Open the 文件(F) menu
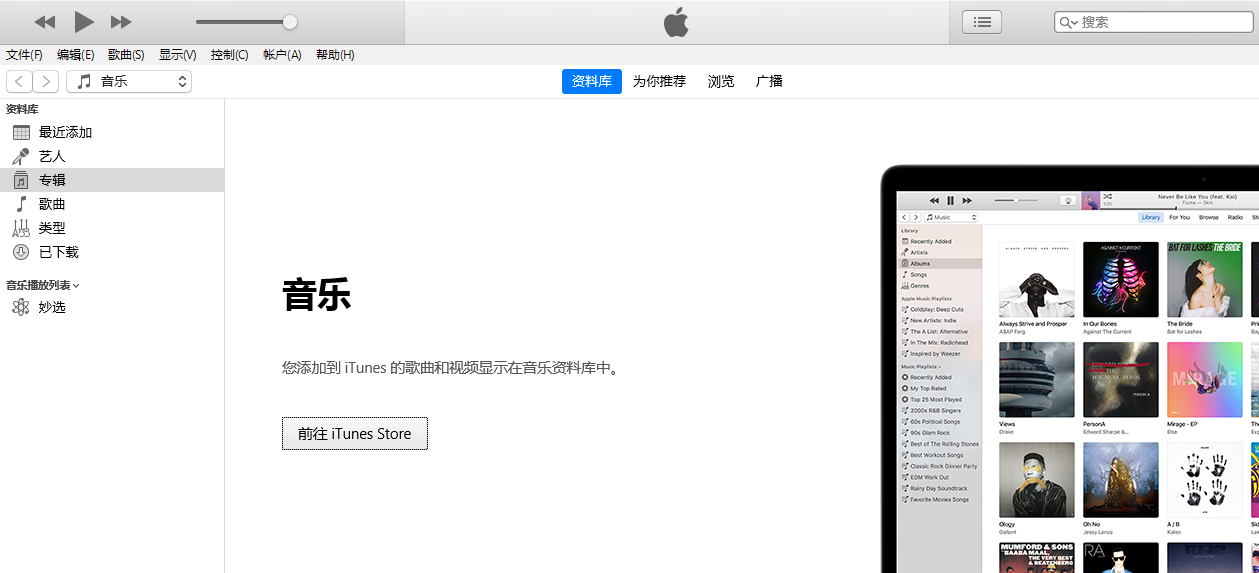 24,55
